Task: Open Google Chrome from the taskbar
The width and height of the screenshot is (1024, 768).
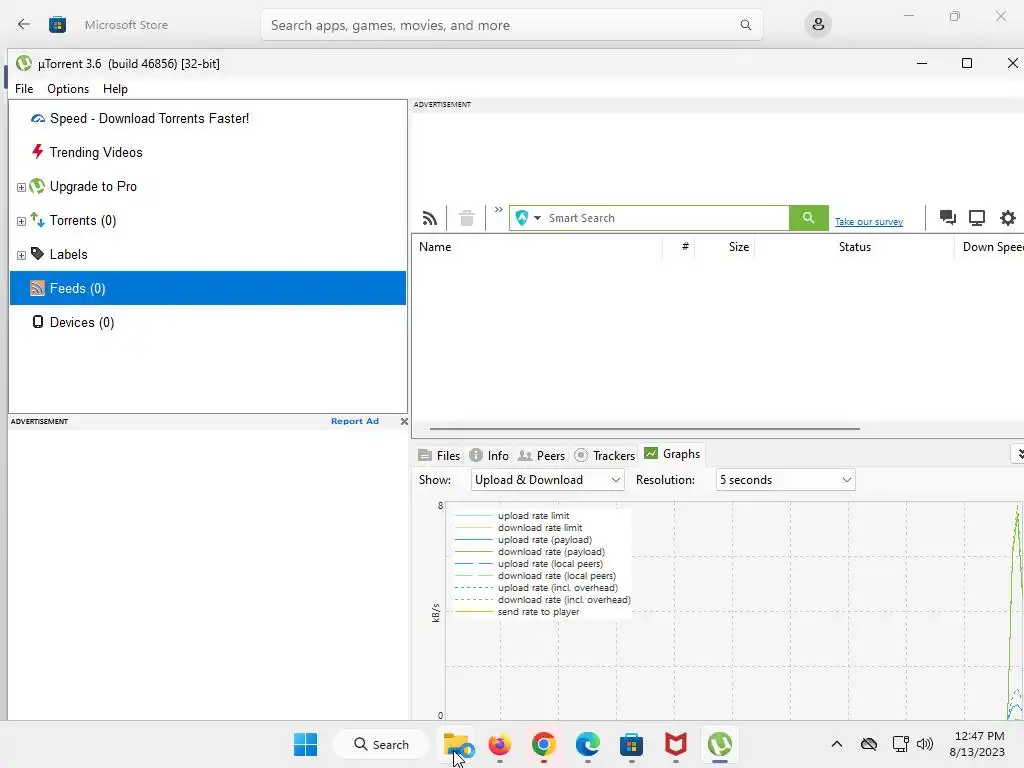Action: pyautogui.click(x=543, y=744)
